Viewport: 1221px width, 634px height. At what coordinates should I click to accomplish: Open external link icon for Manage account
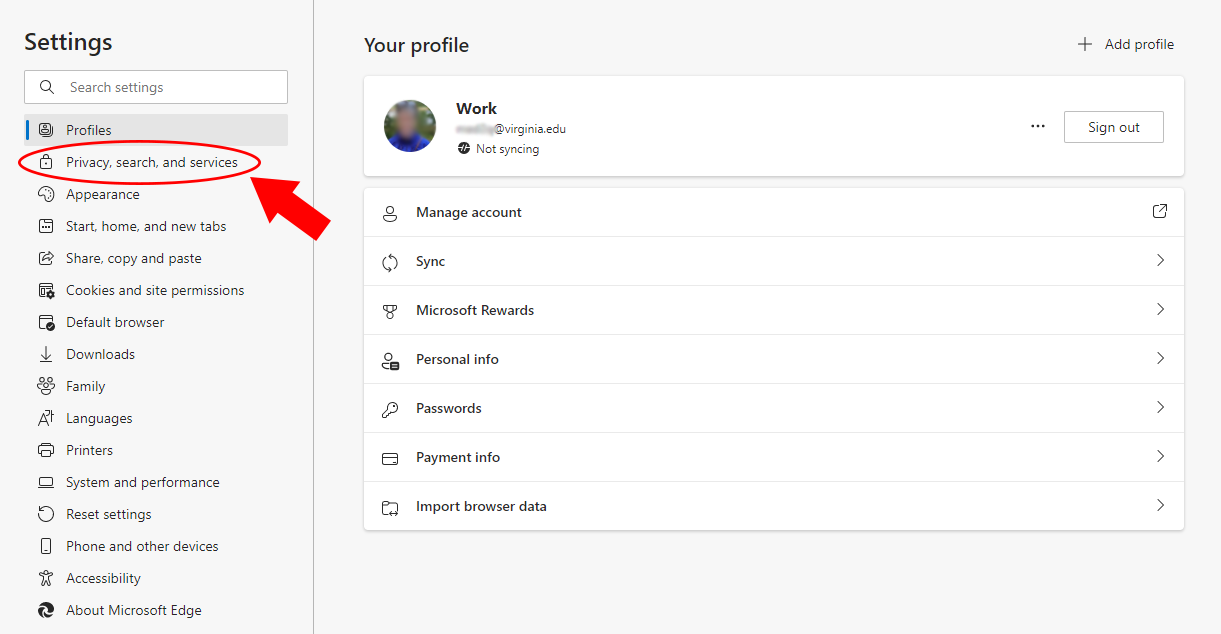(x=1160, y=211)
